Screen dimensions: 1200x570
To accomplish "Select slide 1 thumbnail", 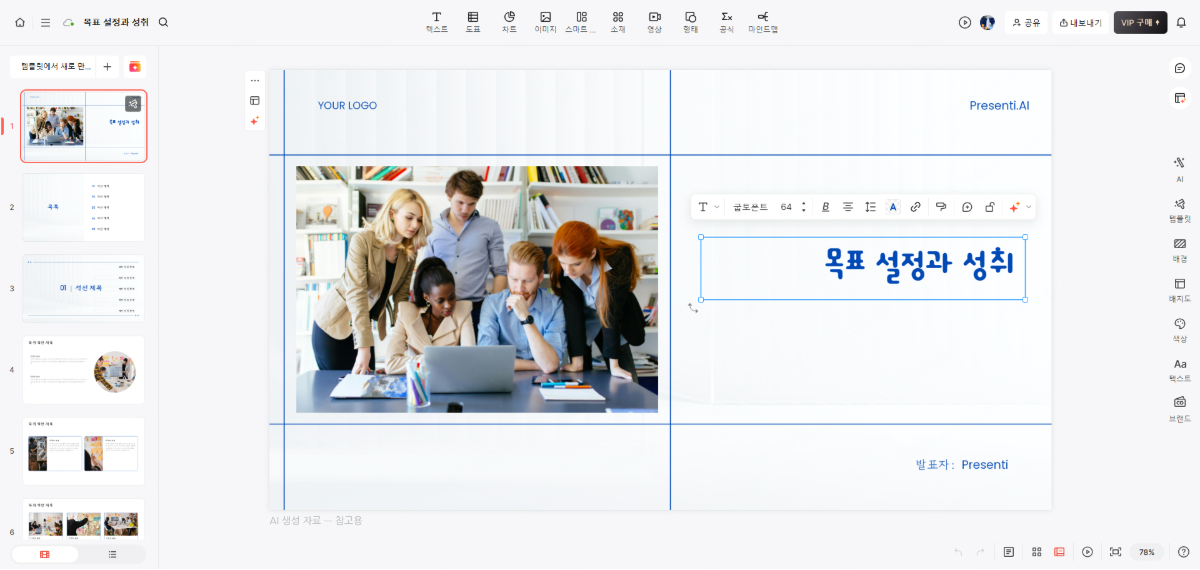I will coord(84,126).
